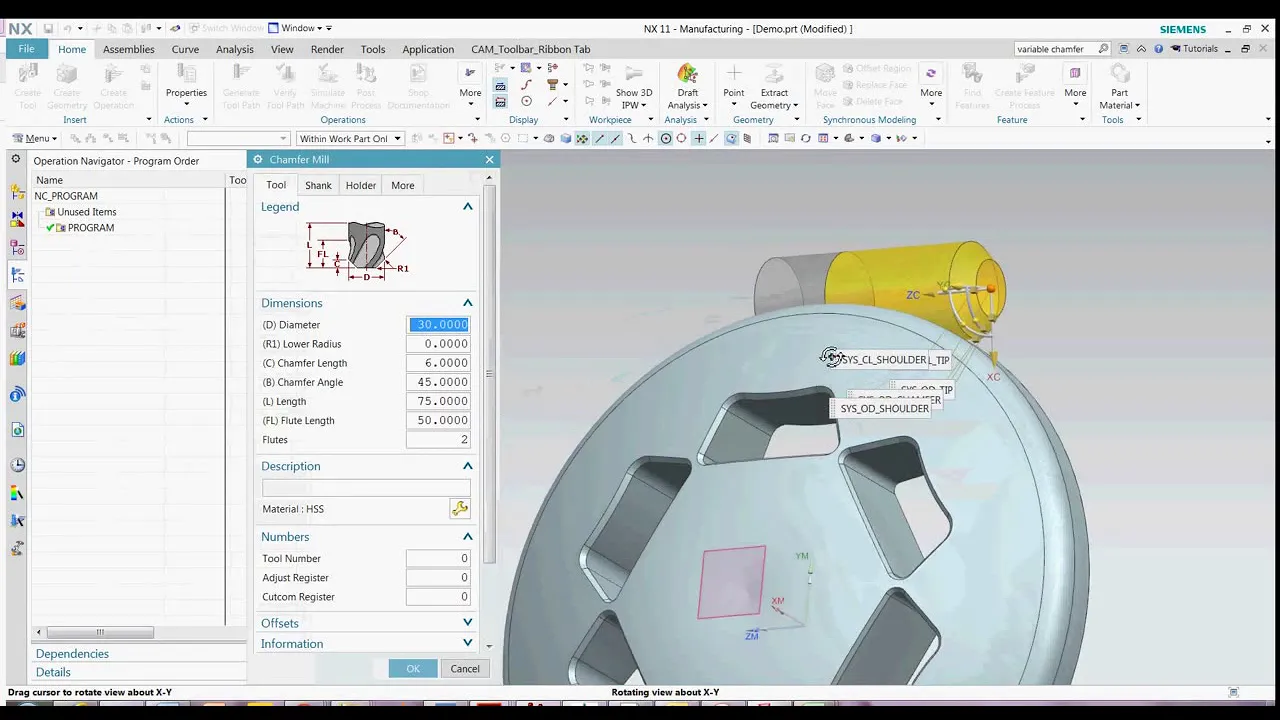Image resolution: width=1280 pixels, height=720 pixels.
Task: Toggle the green snap-points-enable option
Action: tap(582, 138)
